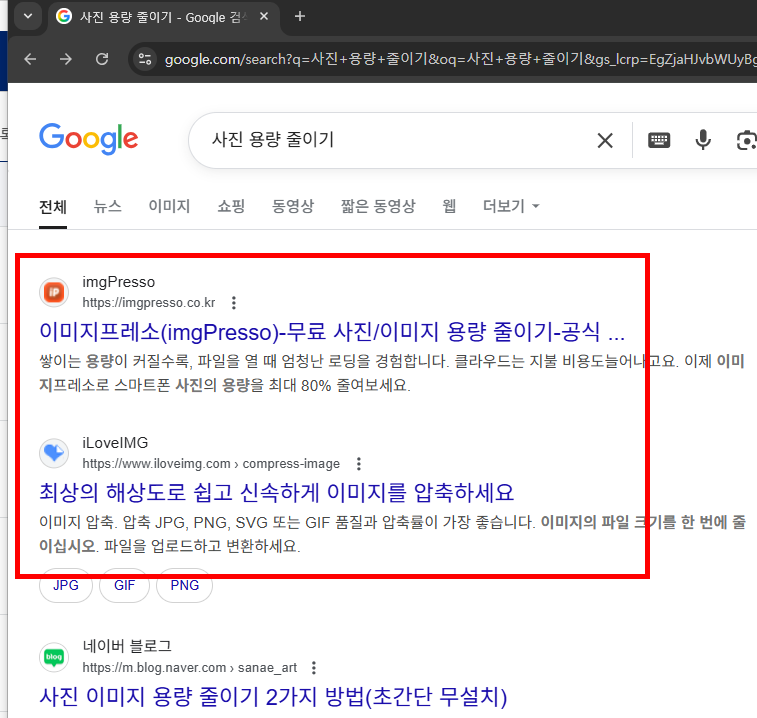The image size is (757, 718).
Task: Switch to the 이미지 tab
Action: coord(169,206)
